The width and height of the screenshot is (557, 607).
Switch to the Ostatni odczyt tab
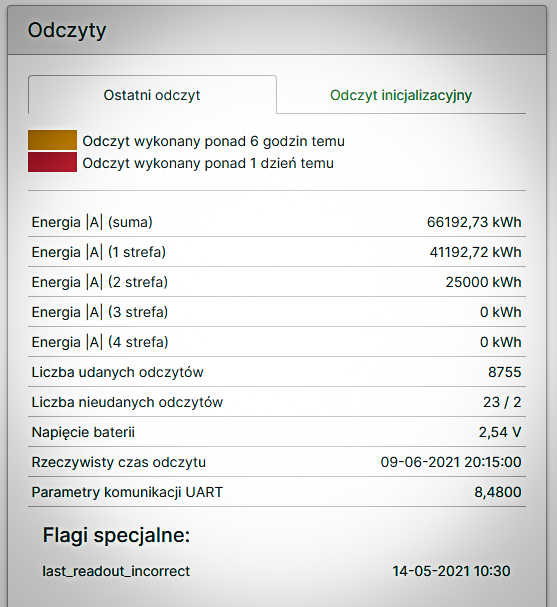coord(152,95)
